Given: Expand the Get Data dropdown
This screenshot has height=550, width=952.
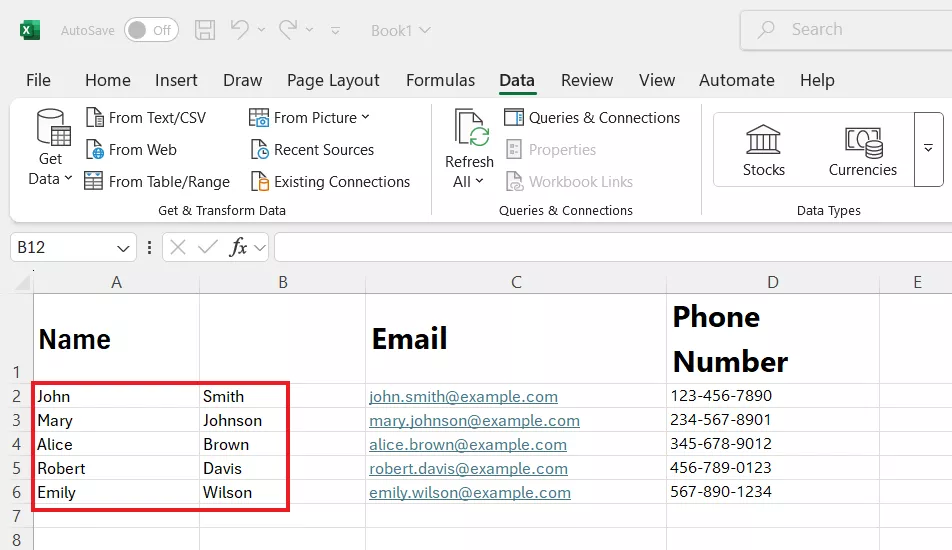Looking at the screenshot, I should tap(50, 179).
